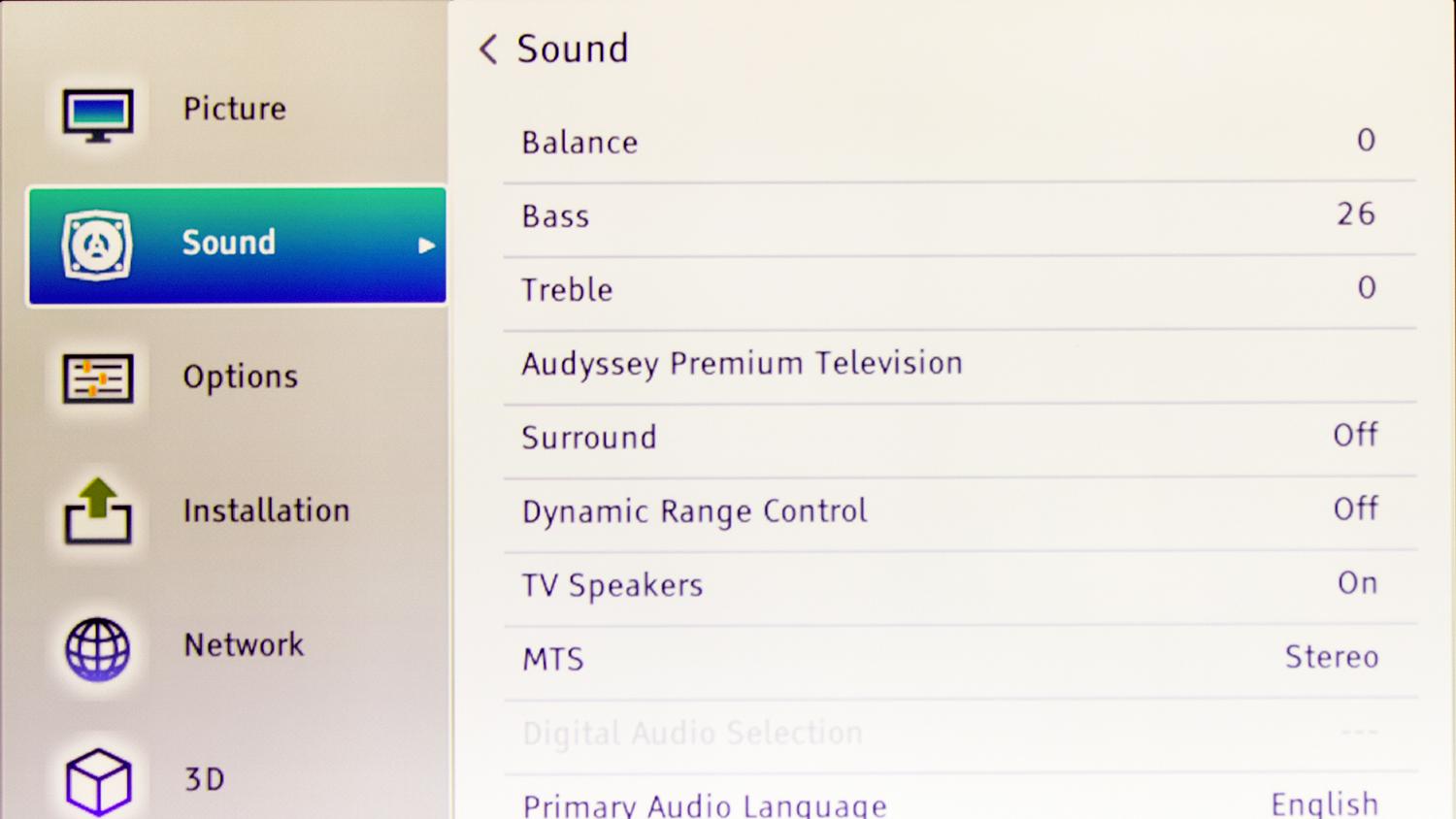Toggle the Surround Off setting
1456x819 pixels.
click(1355, 435)
